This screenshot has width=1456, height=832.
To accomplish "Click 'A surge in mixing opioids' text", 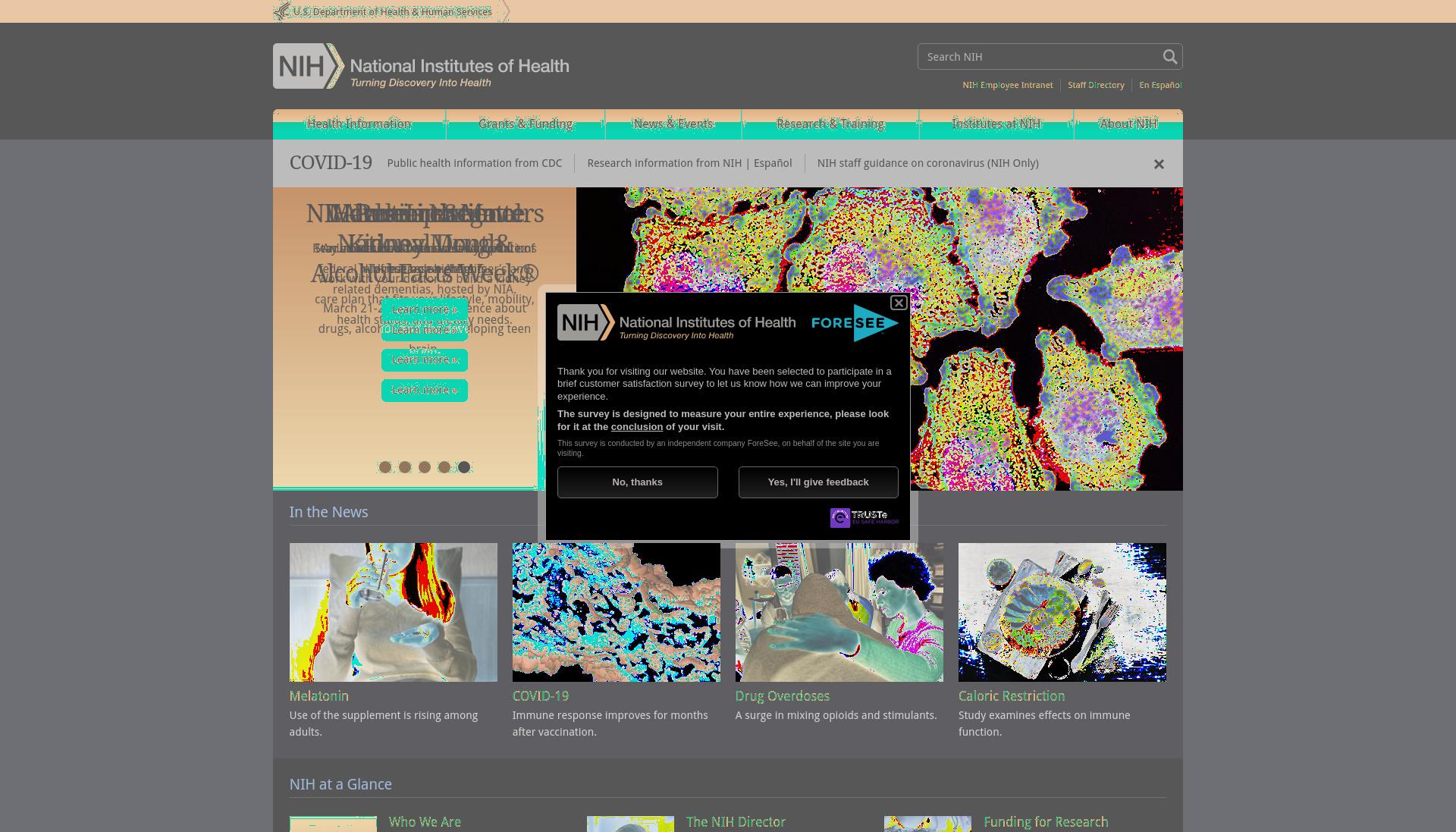I will tap(836, 715).
